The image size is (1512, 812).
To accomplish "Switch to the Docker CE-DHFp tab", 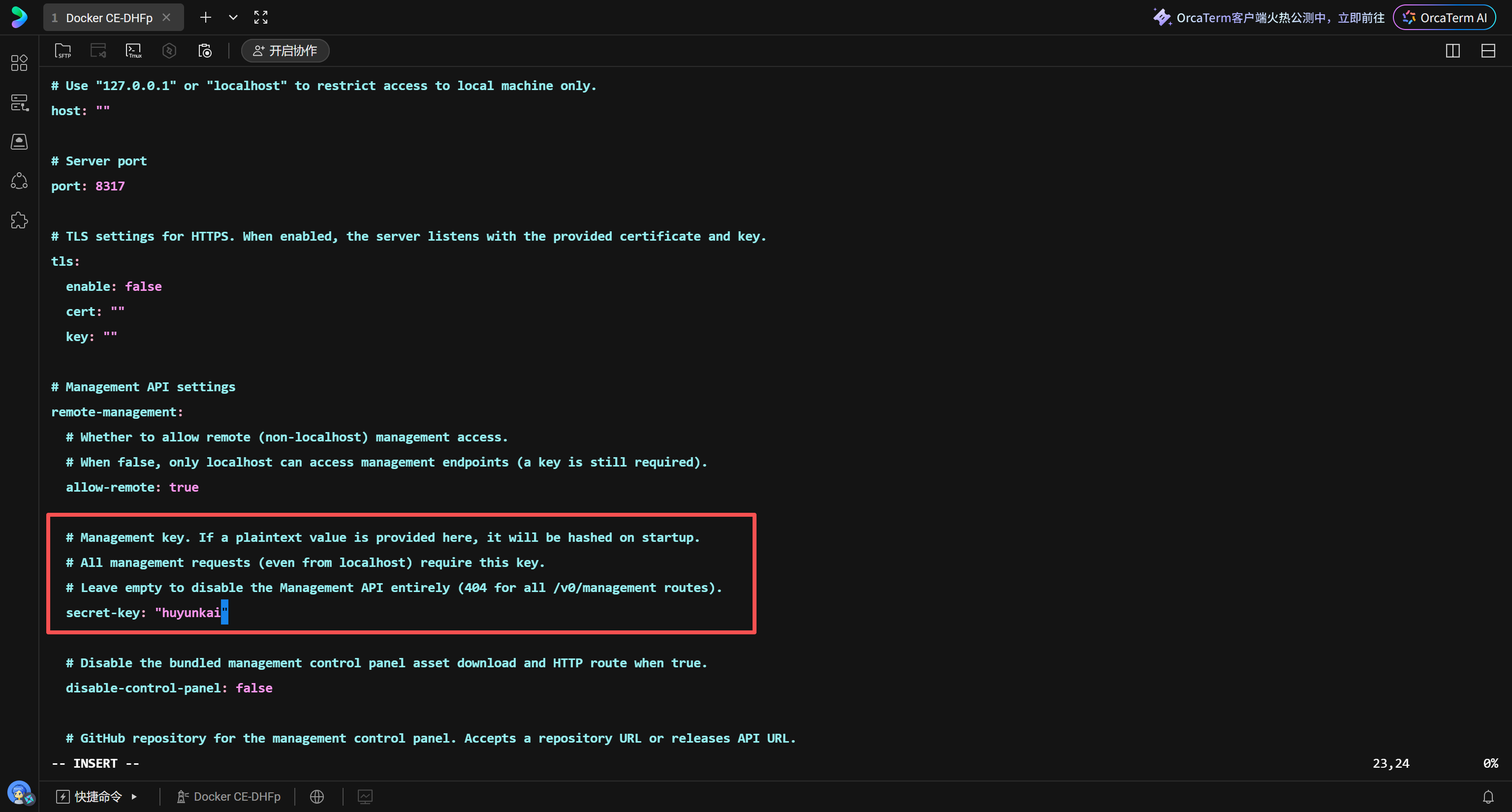I will click(109, 18).
